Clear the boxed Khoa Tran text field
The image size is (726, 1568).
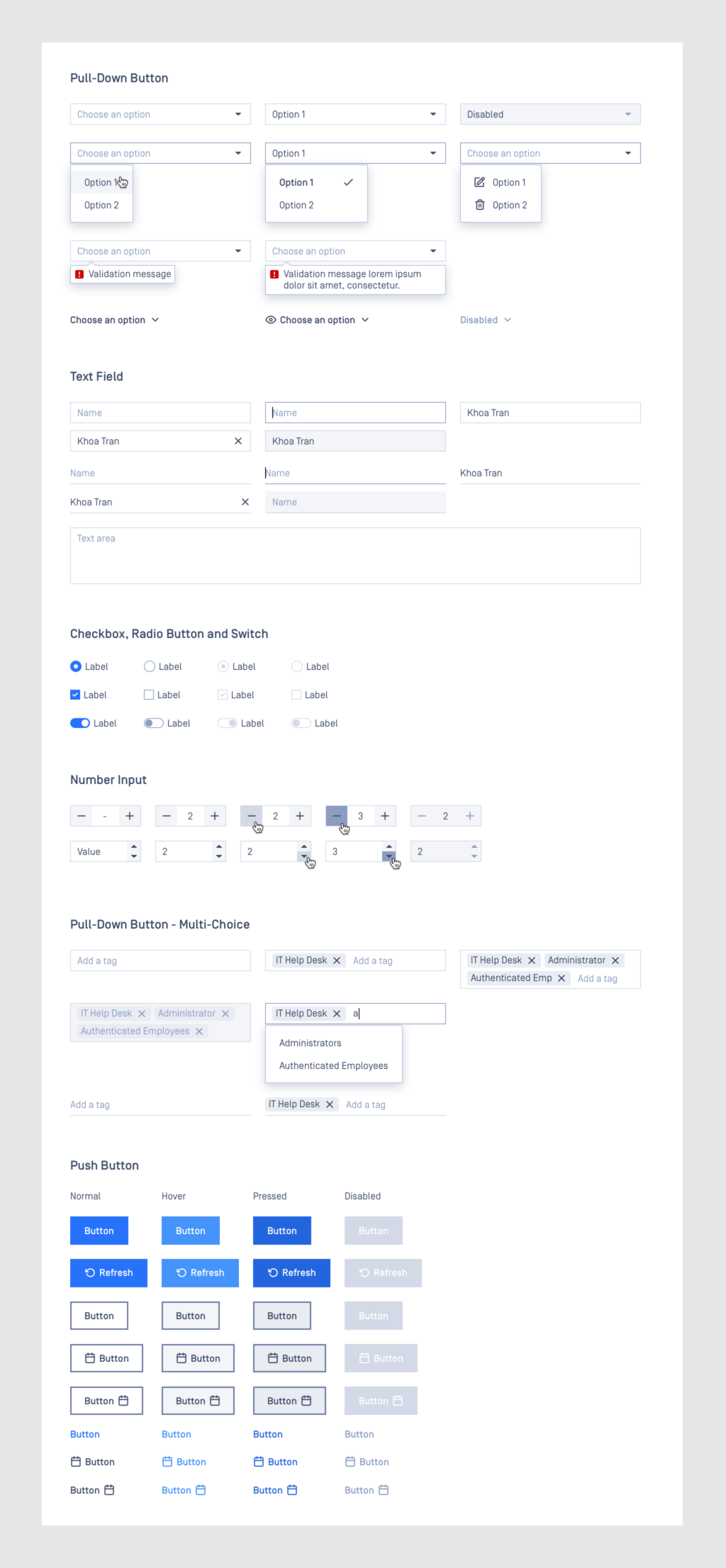point(238,441)
